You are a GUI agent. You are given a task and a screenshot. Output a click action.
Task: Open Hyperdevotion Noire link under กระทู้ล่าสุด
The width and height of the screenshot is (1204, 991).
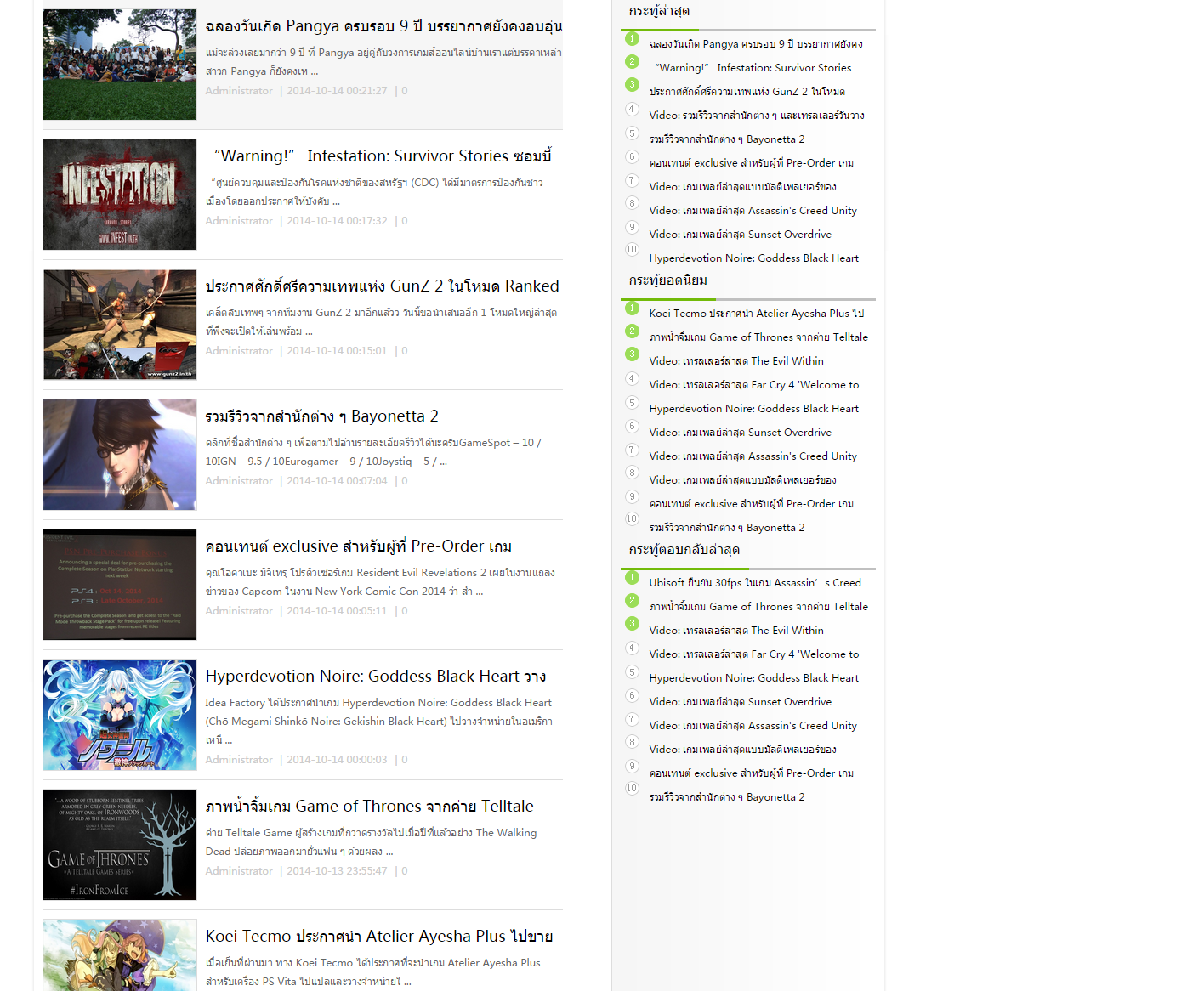point(754,258)
